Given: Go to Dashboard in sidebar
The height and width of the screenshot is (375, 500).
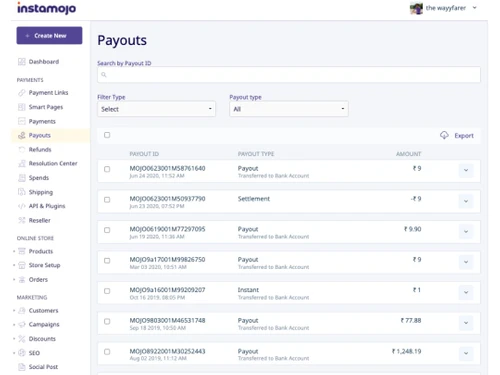Looking at the screenshot, I should click(x=44, y=62).
